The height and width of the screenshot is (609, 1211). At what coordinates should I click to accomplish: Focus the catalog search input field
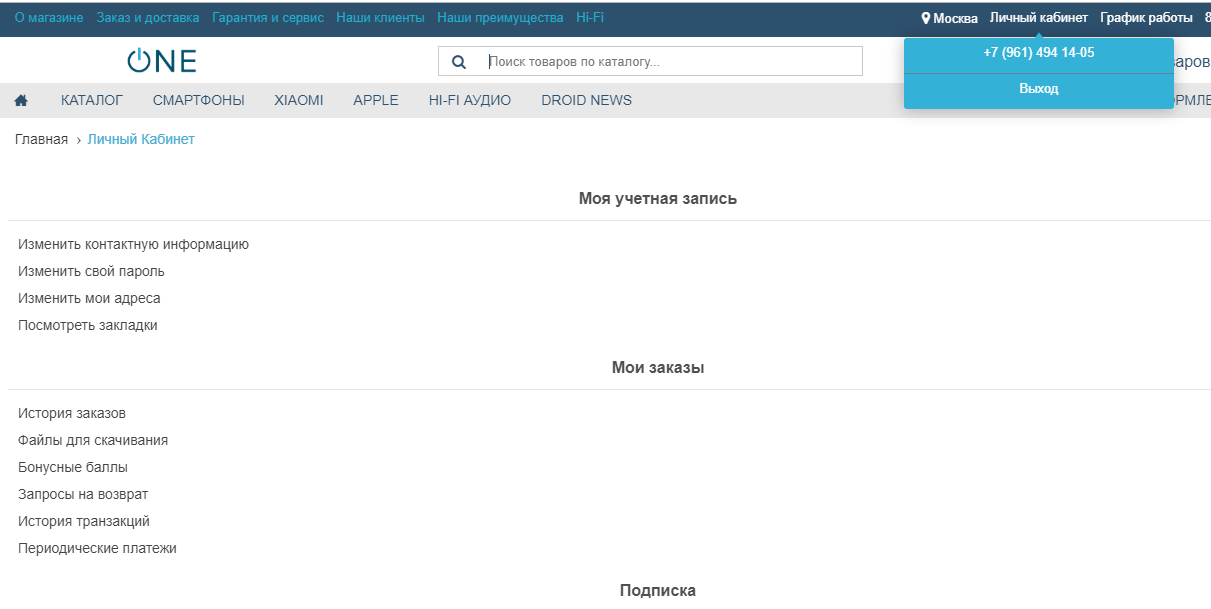(x=672, y=62)
